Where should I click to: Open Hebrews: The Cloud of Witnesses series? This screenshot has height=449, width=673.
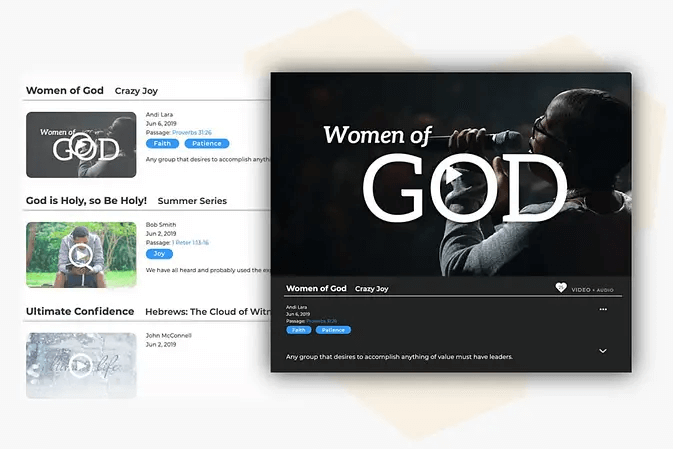[208, 312]
